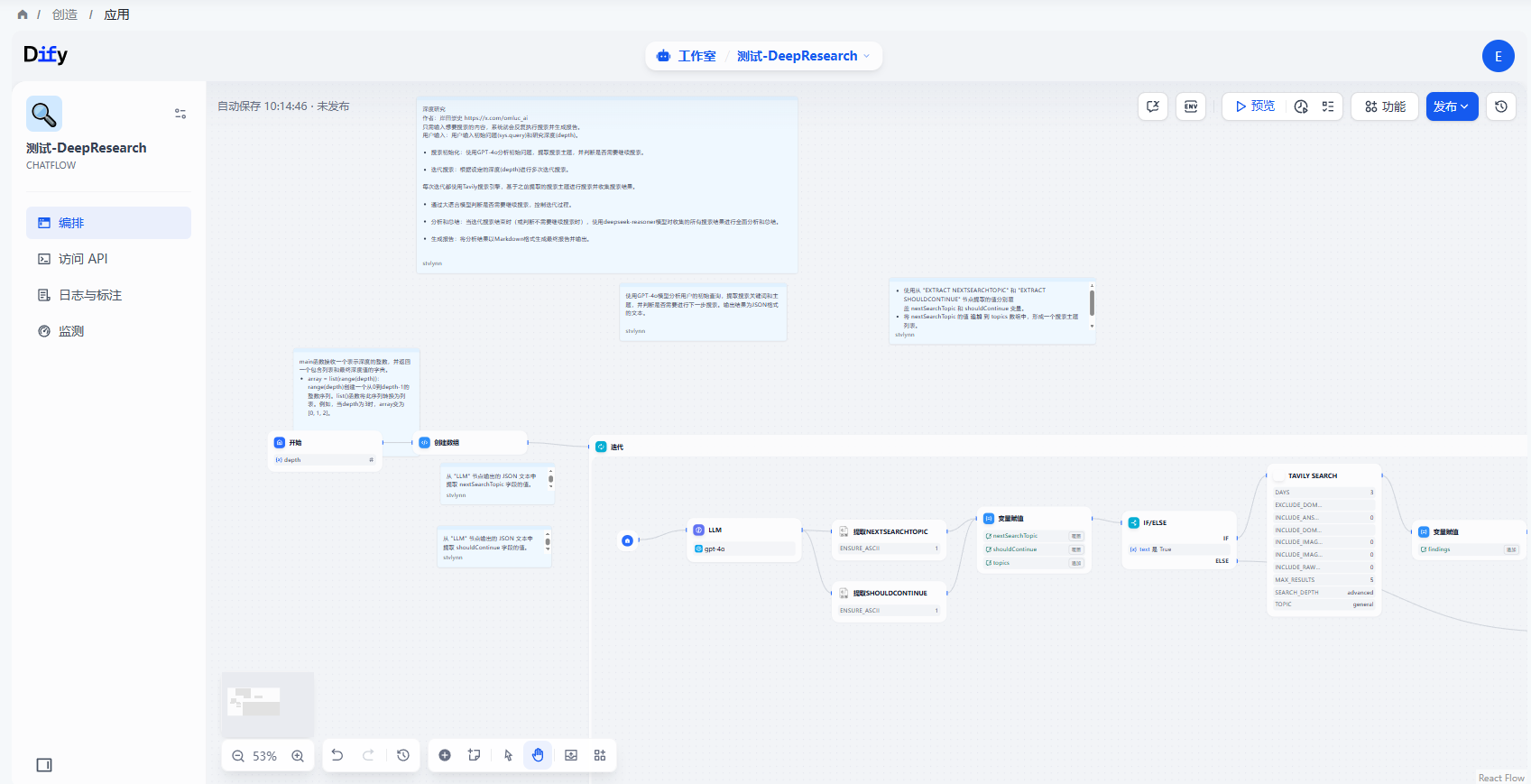Image resolution: width=1531 pixels, height=784 pixels.
Task: Click the 预览 preview button
Action: [1255, 106]
